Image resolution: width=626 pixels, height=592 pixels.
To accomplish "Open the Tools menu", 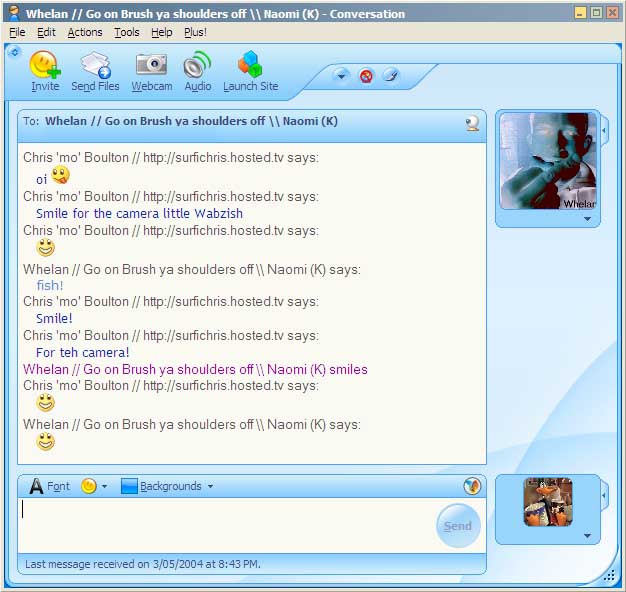I will [x=127, y=32].
